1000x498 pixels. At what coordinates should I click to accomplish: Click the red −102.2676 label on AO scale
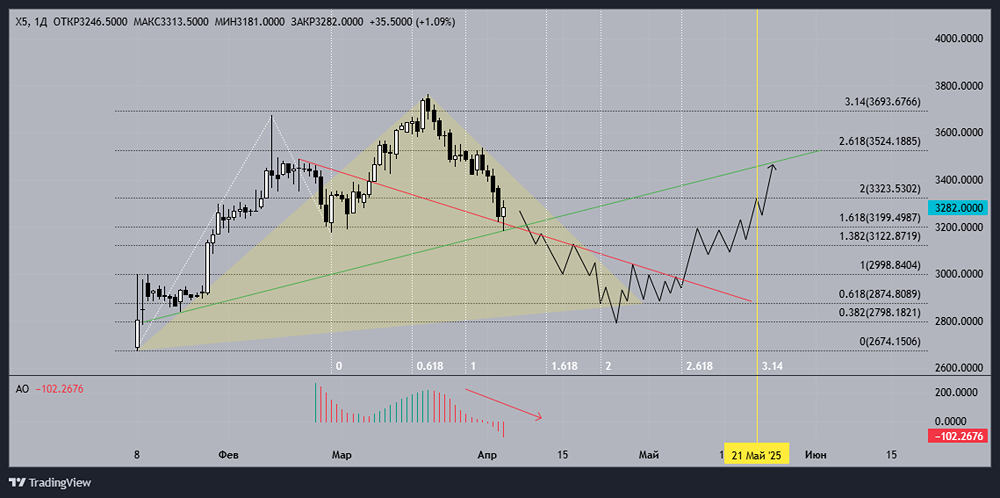(957, 437)
